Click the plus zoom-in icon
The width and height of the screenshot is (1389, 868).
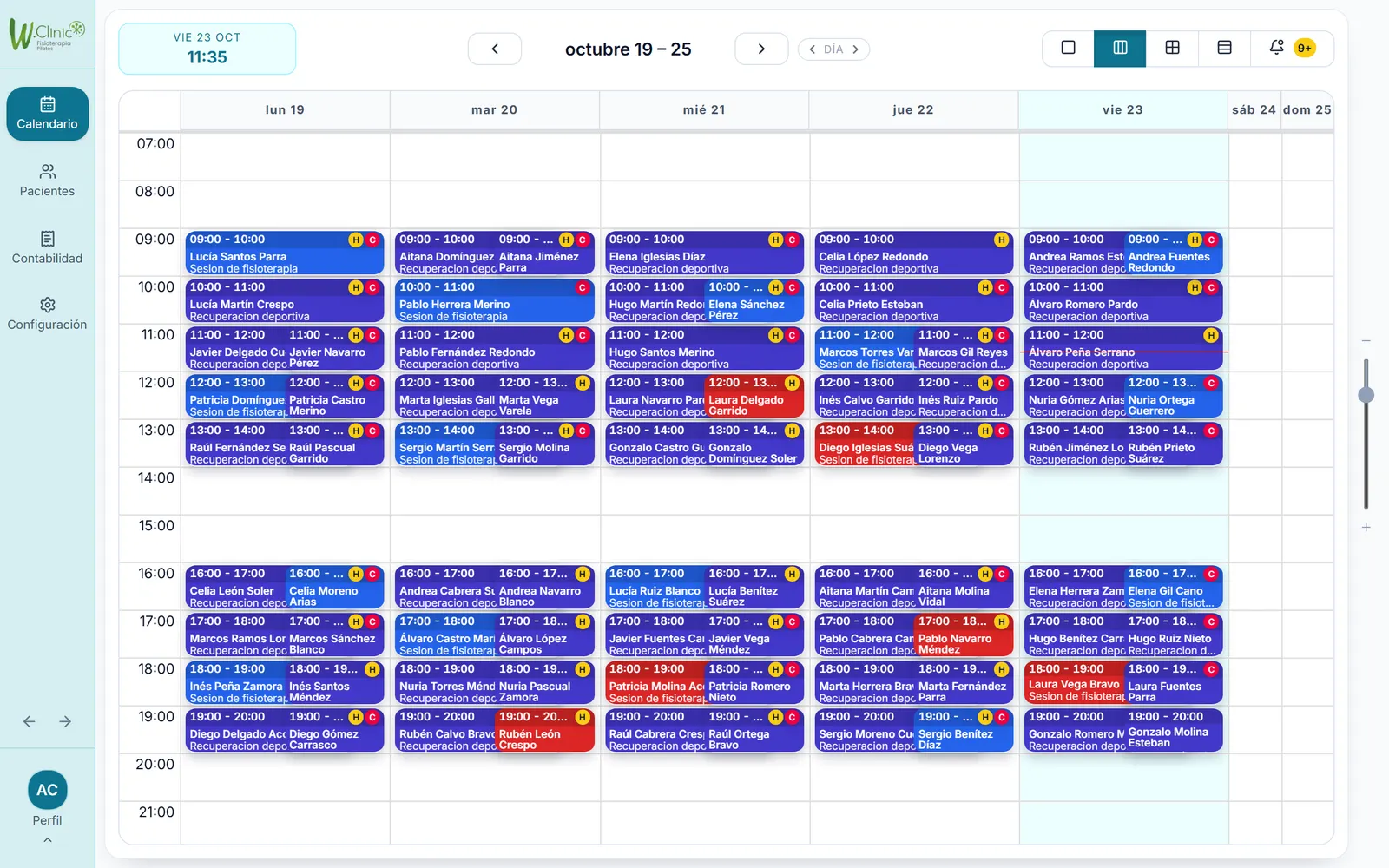pos(1366,527)
